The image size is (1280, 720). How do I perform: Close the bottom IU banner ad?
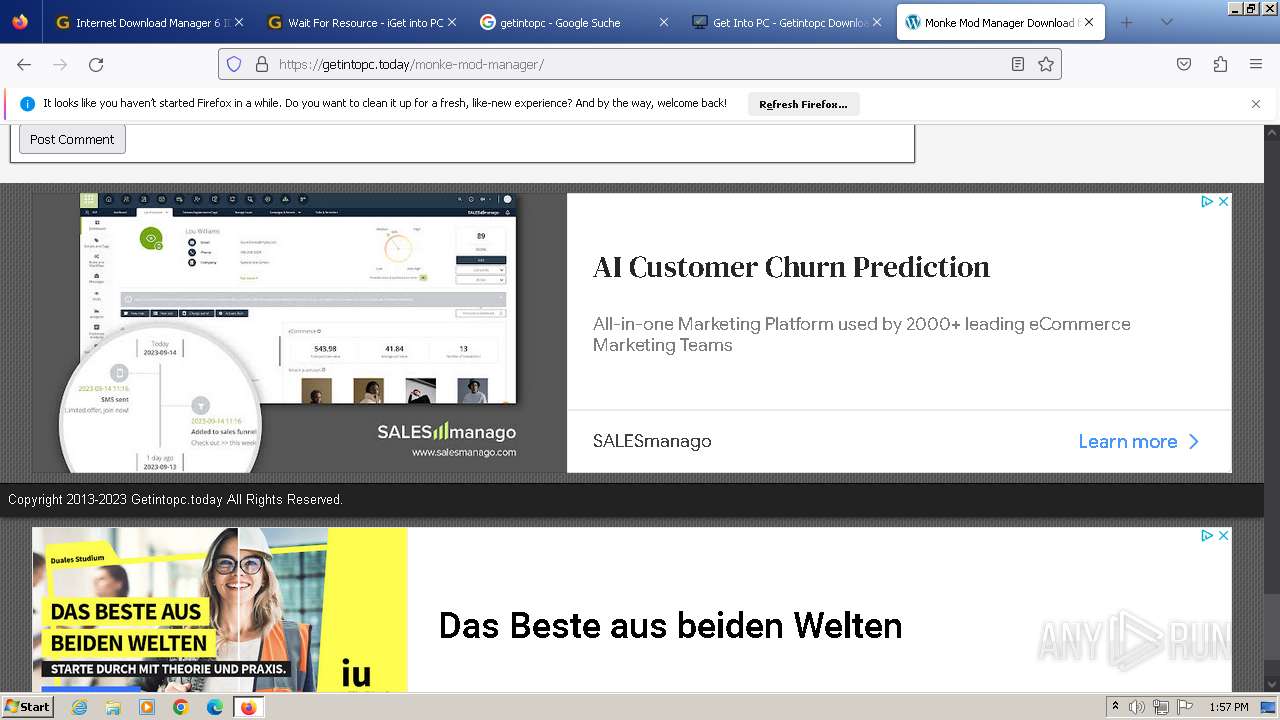click(x=1223, y=536)
